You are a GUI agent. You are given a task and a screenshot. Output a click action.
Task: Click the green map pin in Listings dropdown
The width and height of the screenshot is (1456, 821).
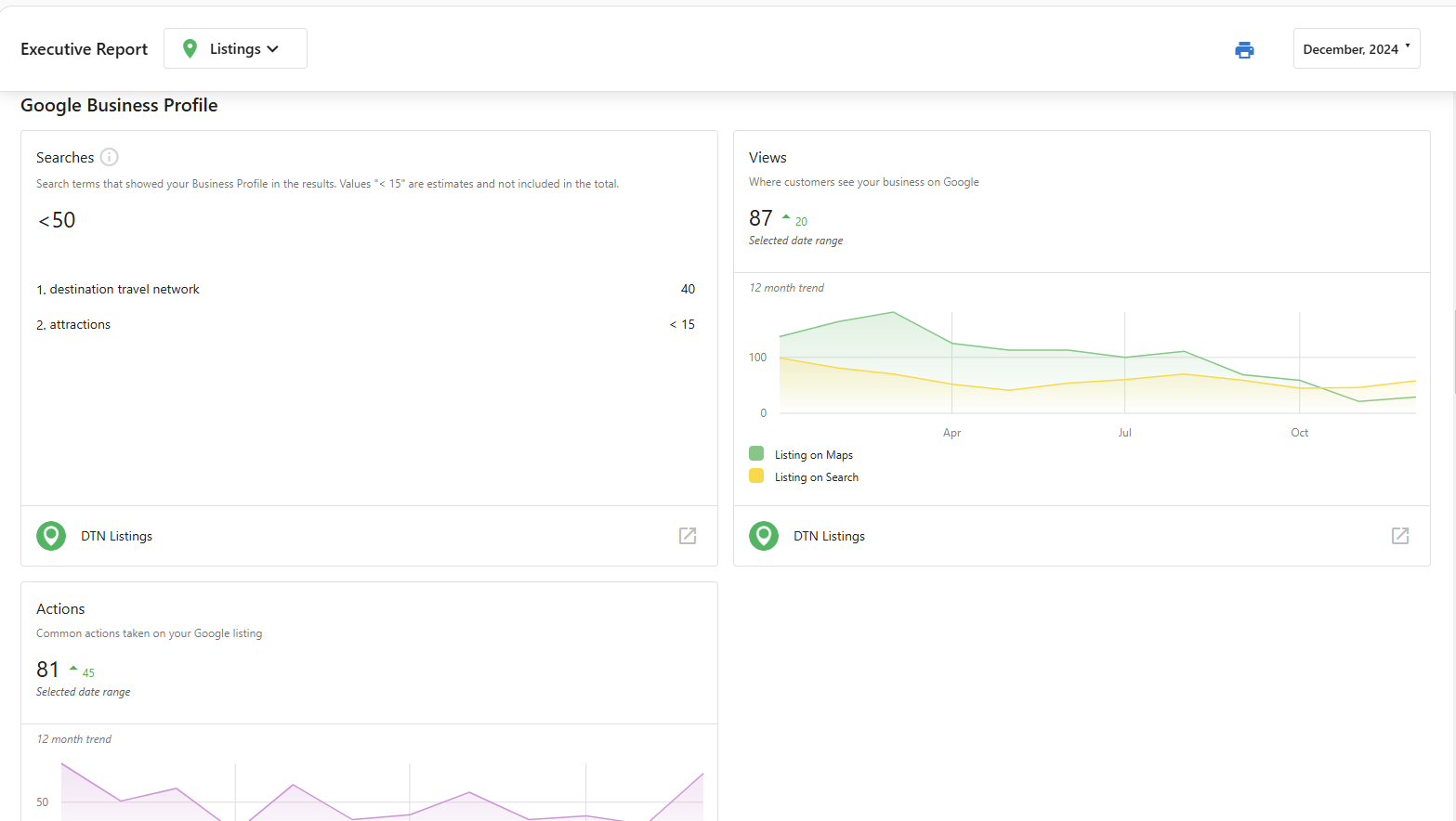(x=190, y=48)
